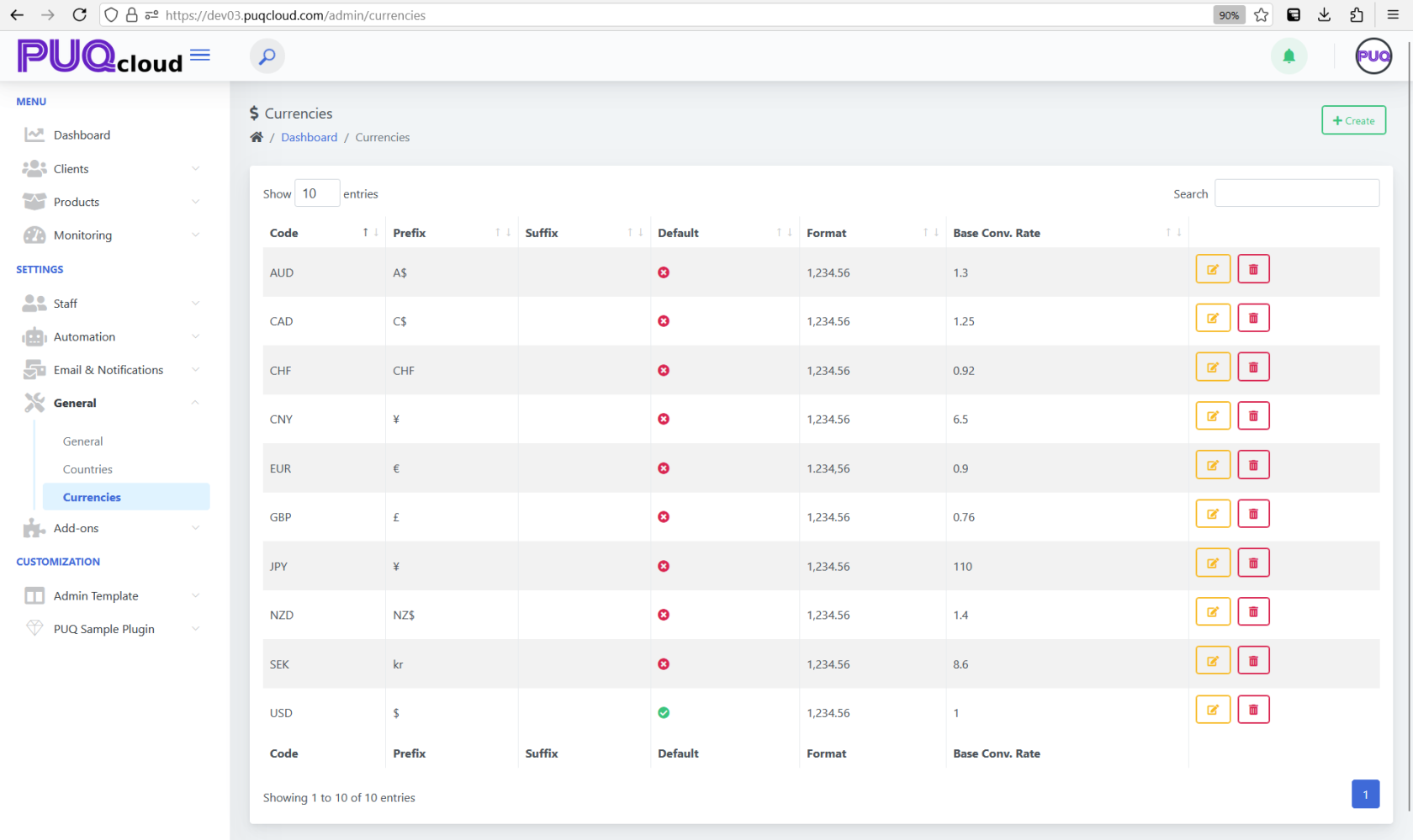Edit the CAD currency row
This screenshot has height=840, width=1413.
(x=1213, y=318)
